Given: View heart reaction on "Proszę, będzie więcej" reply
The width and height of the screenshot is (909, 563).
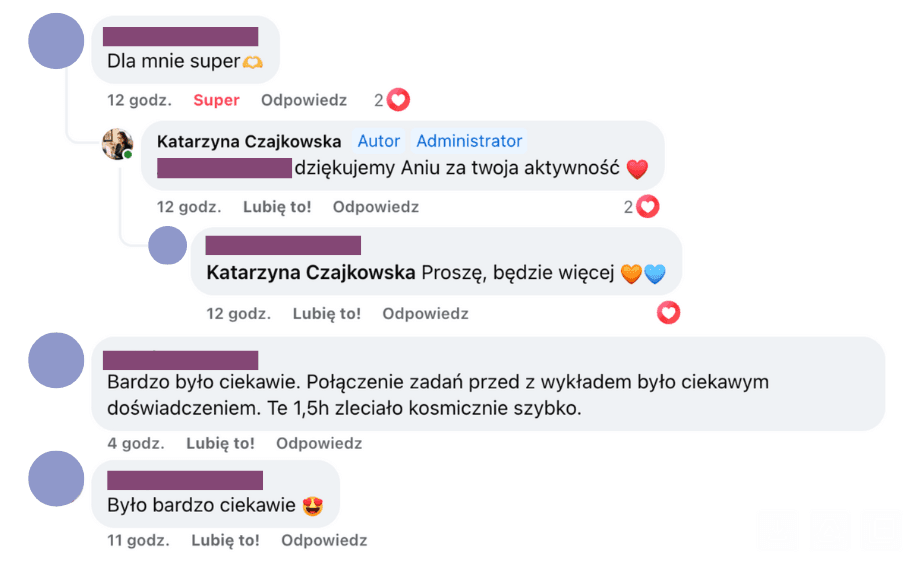Looking at the screenshot, I should pos(668,313).
